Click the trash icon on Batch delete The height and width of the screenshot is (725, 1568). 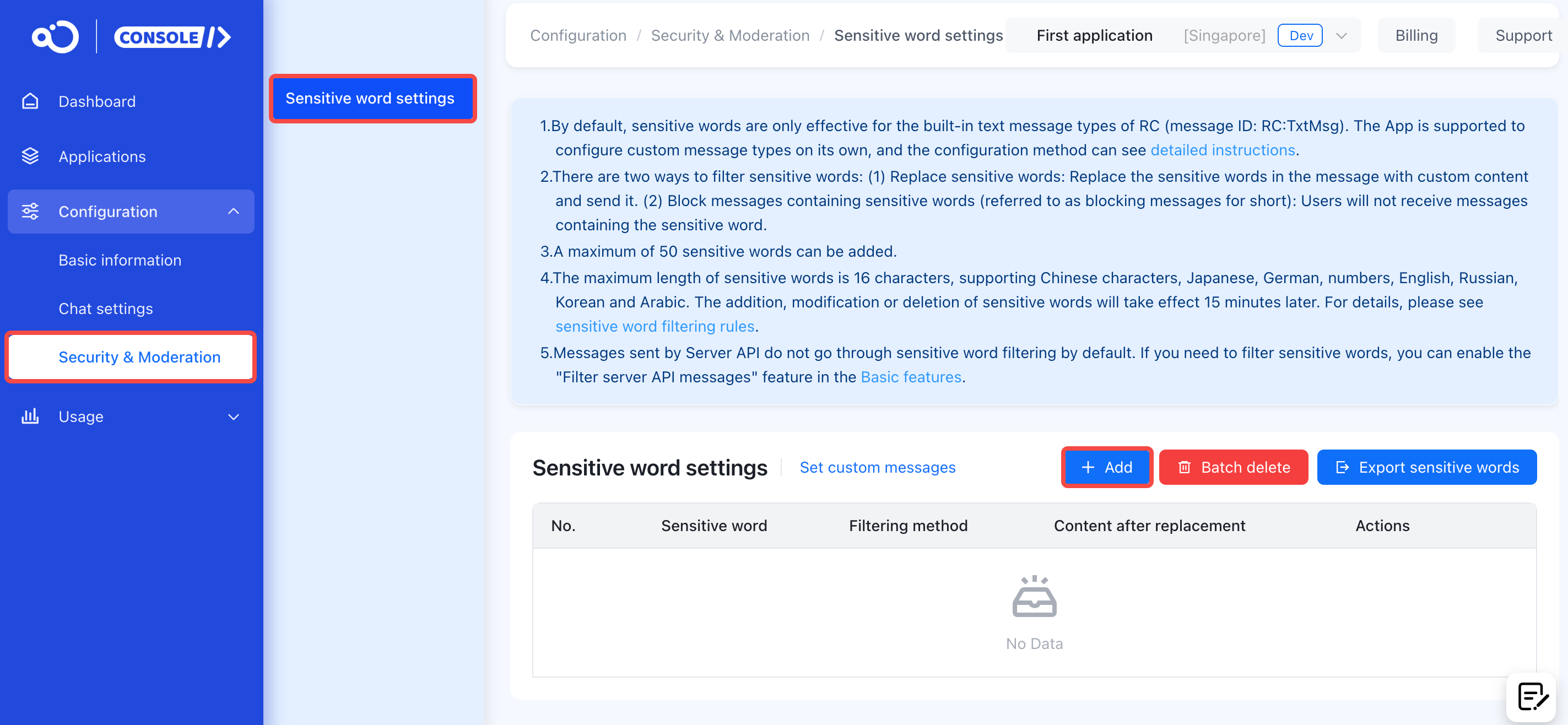click(x=1184, y=468)
